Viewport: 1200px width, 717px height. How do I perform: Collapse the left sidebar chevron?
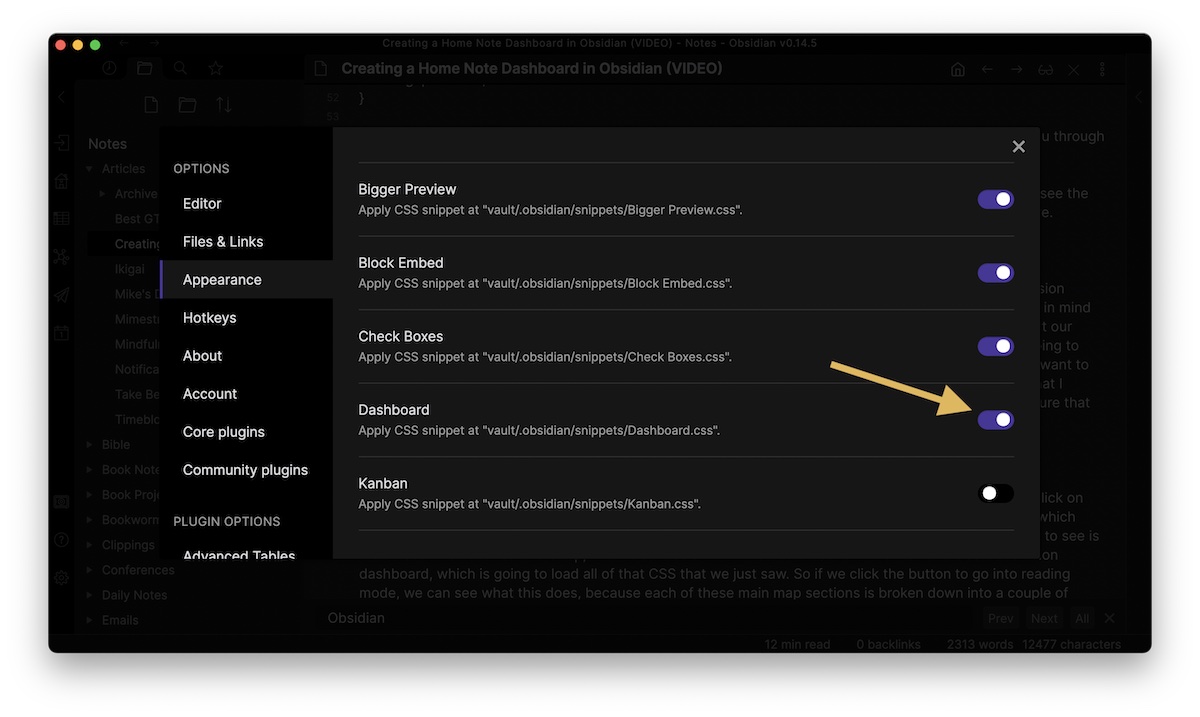[61, 97]
